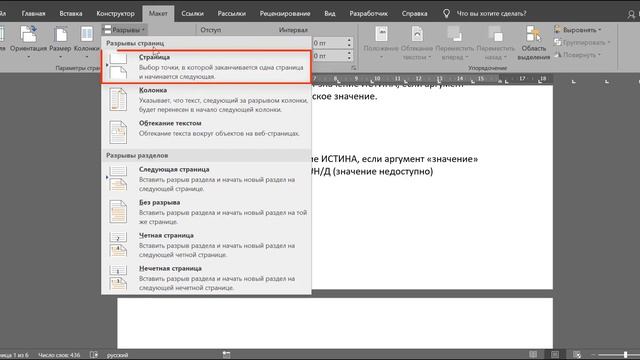Image resolution: width=640 pixels, height=360 pixels.
Task: Expand the Размер dropdown arrow
Action: (x=60, y=56)
